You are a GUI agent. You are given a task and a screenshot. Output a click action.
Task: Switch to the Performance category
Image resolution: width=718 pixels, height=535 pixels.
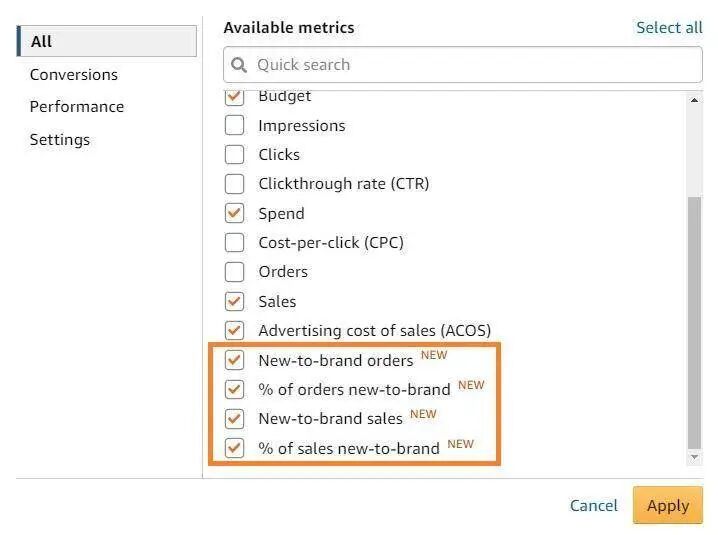pos(77,107)
